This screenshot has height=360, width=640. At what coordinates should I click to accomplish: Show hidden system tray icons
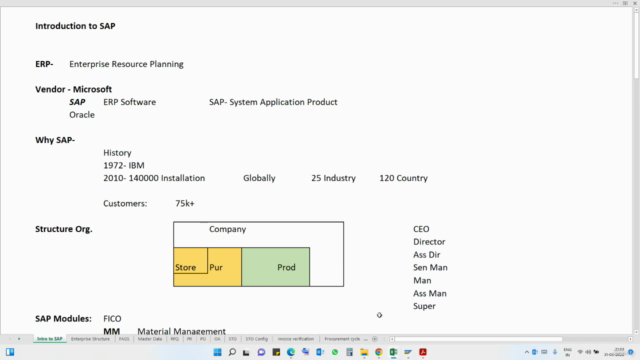tap(527, 352)
